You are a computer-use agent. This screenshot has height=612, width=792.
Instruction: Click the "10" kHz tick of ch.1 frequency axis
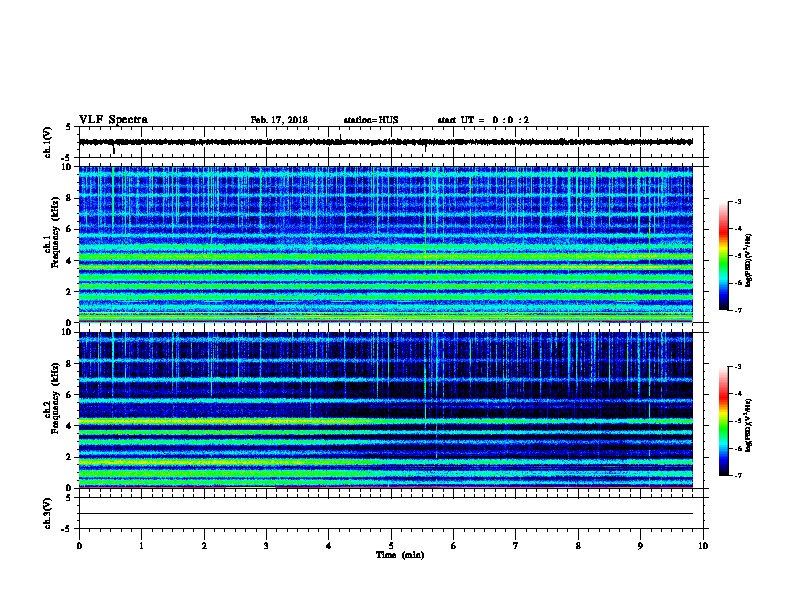pyautogui.click(x=66, y=167)
